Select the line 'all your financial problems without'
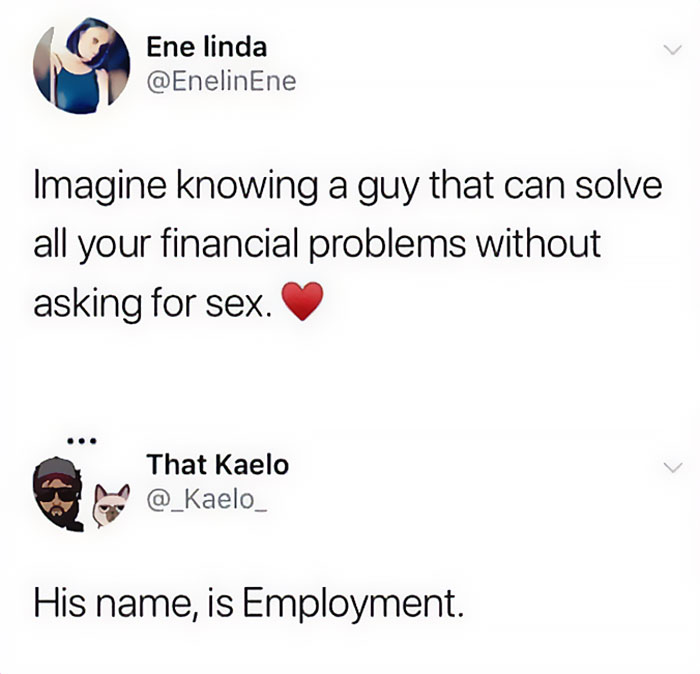 [x=317, y=245]
